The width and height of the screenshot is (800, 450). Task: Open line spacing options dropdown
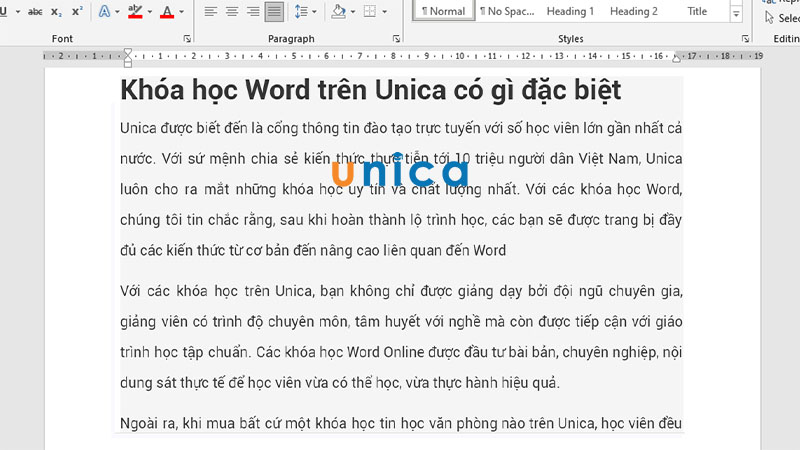[308, 12]
